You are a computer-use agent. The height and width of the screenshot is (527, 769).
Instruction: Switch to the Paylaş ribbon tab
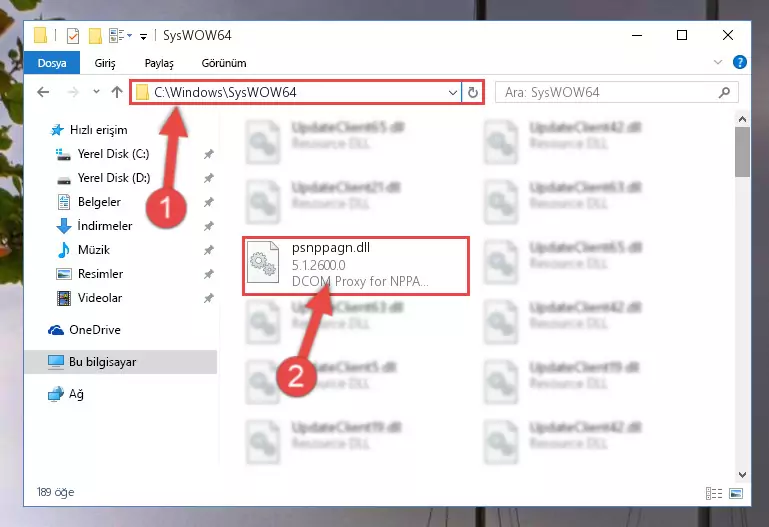tap(159, 63)
